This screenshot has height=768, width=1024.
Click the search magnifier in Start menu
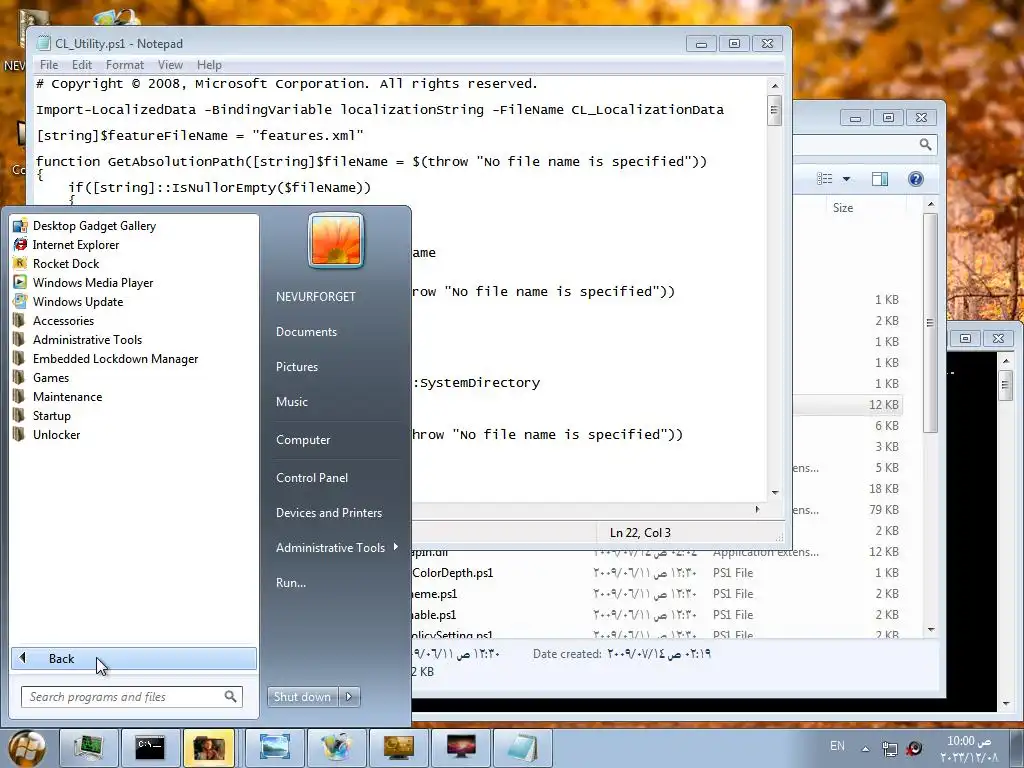point(231,697)
